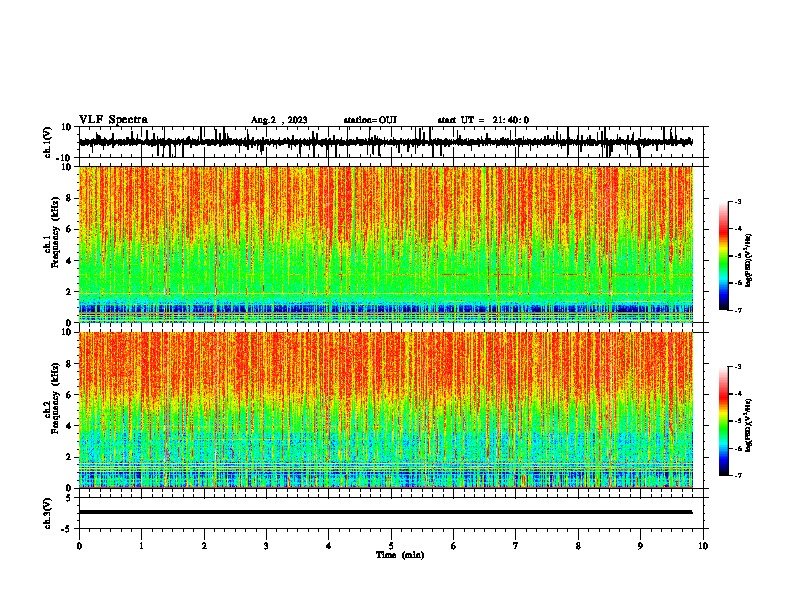Click the "Time (min)" axis label

click(x=400, y=555)
